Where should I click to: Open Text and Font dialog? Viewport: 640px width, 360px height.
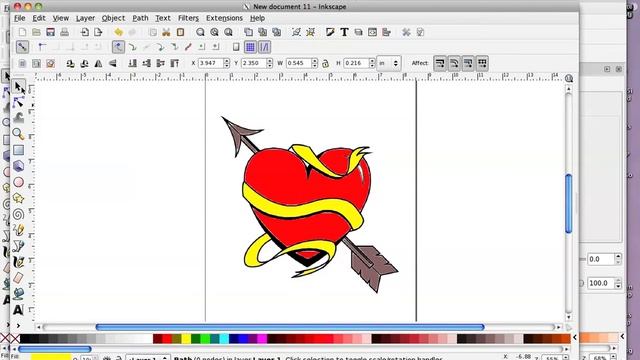[344, 32]
